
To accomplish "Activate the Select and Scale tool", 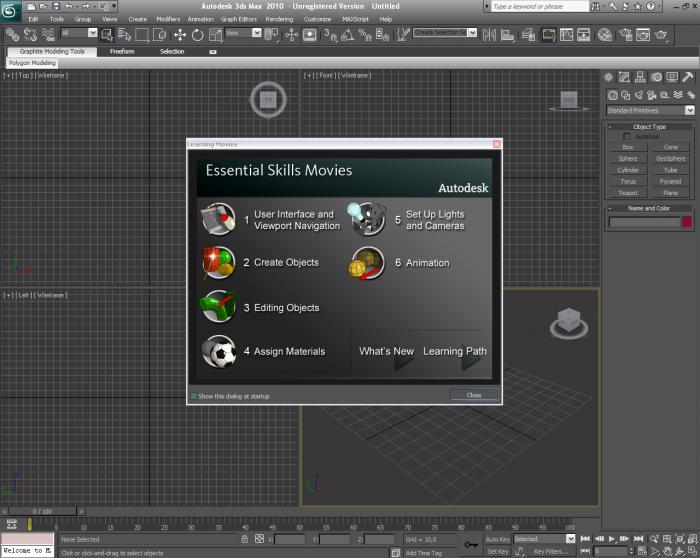I will pos(216,34).
